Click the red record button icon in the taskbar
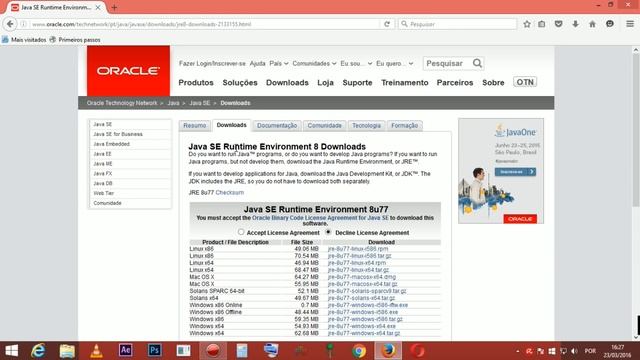 point(213,351)
